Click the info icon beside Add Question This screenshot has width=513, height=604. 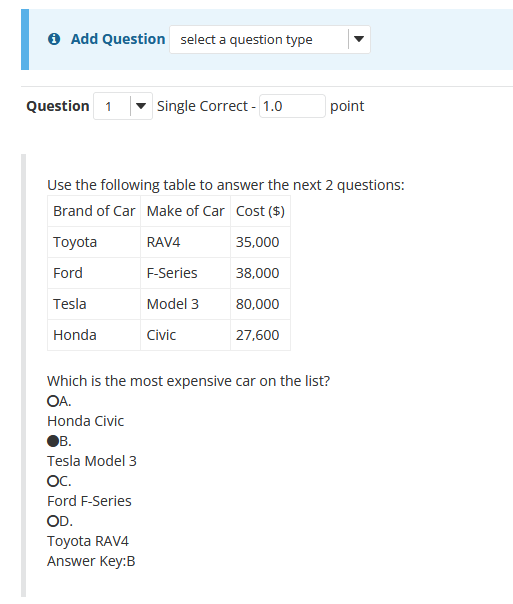pyautogui.click(x=54, y=39)
